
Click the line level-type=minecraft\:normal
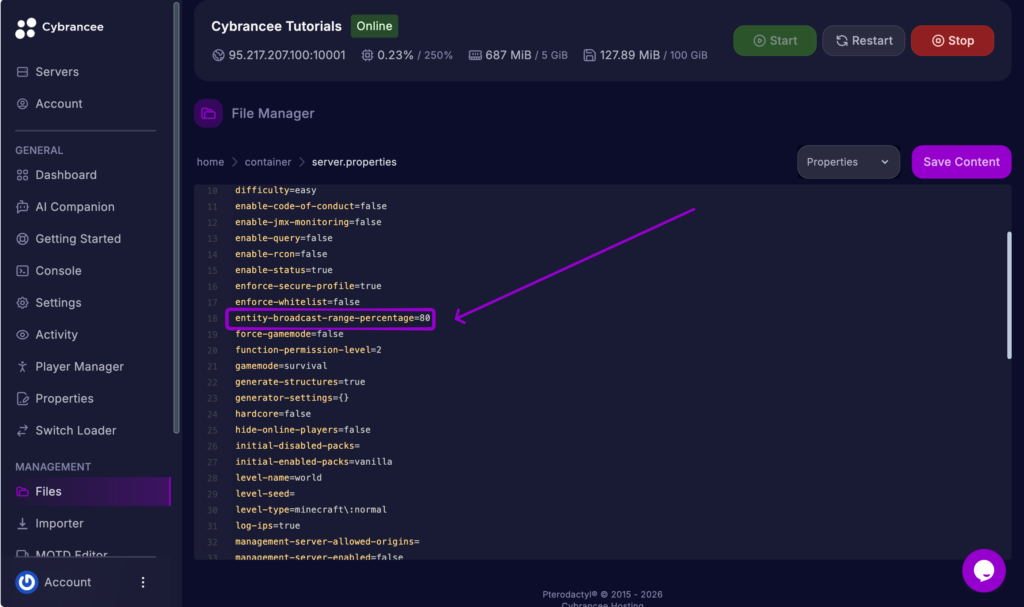[x=311, y=510]
